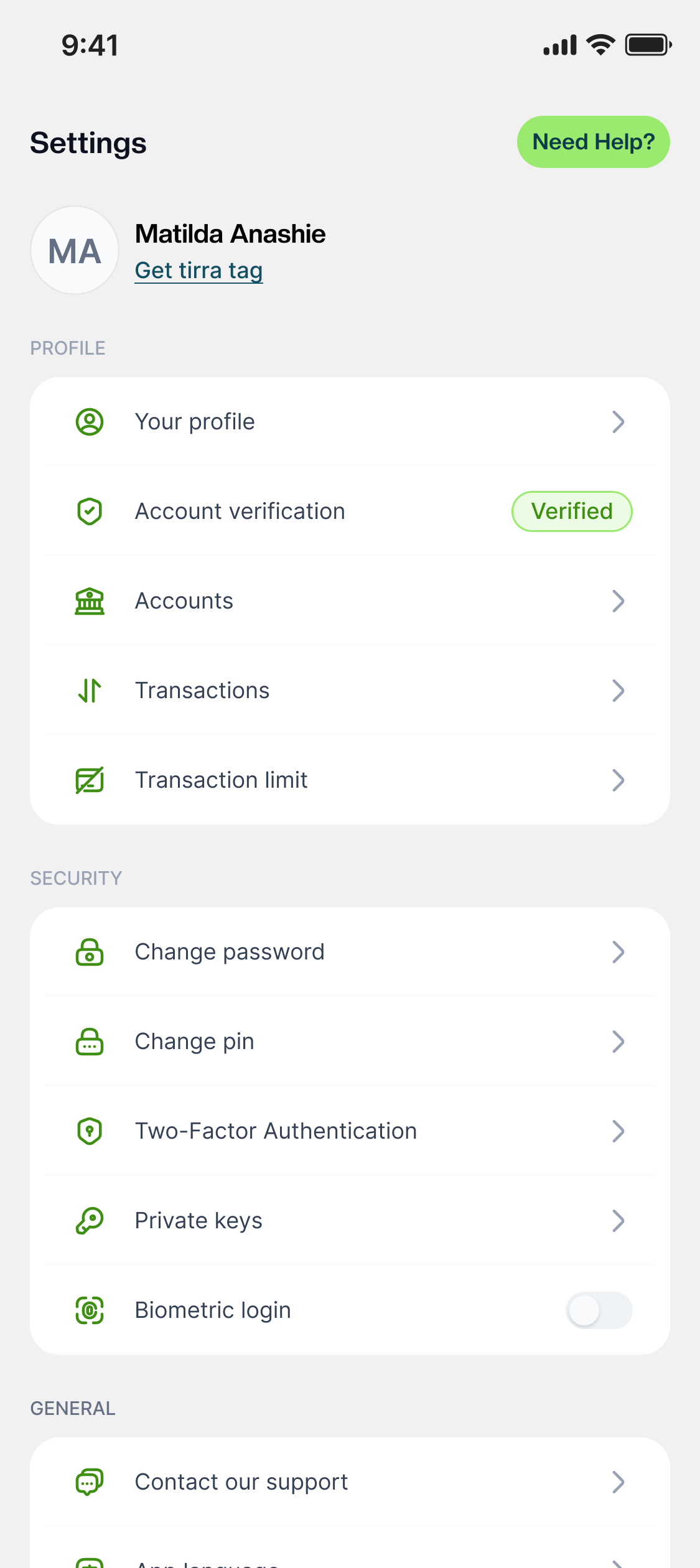This screenshot has width=700, height=1568.
Task: Click the Transaction limit icon
Action: tap(90, 780)
